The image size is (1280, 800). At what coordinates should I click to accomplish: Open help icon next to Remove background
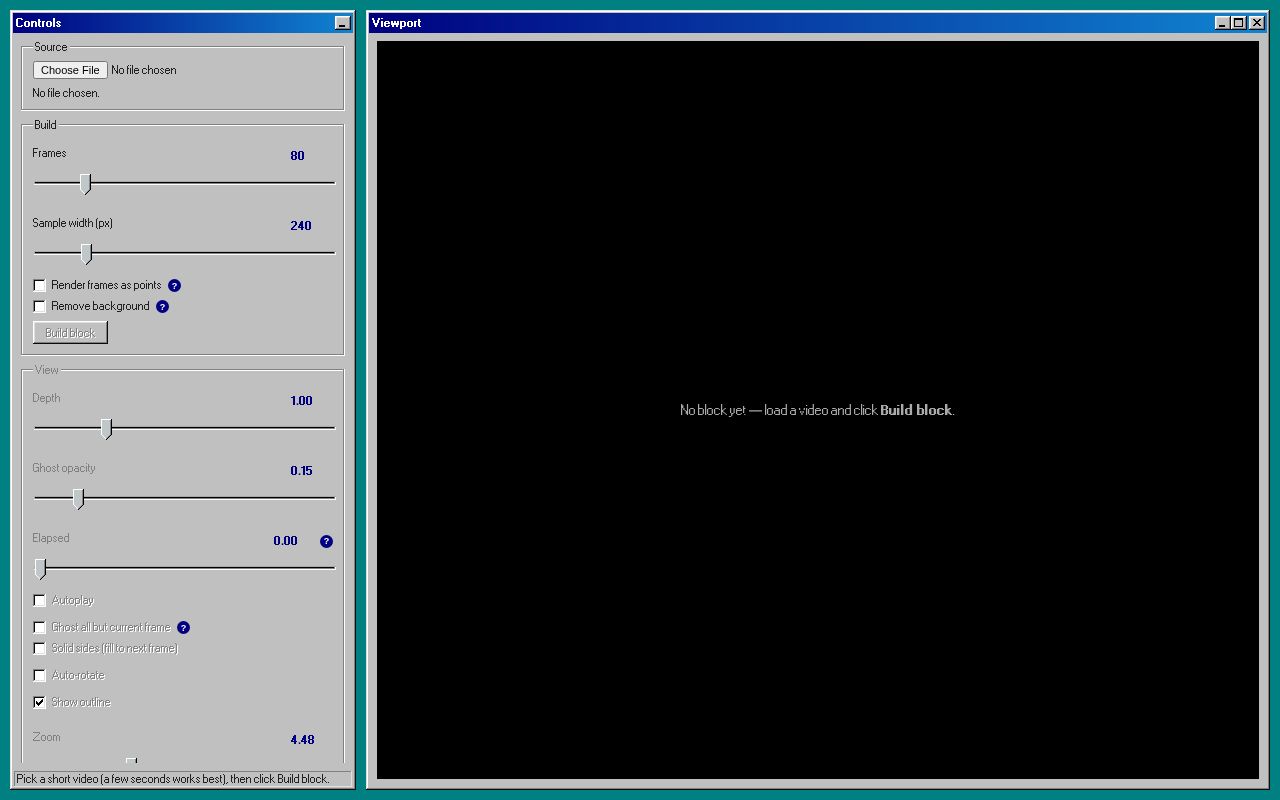[x=163, y=307]
